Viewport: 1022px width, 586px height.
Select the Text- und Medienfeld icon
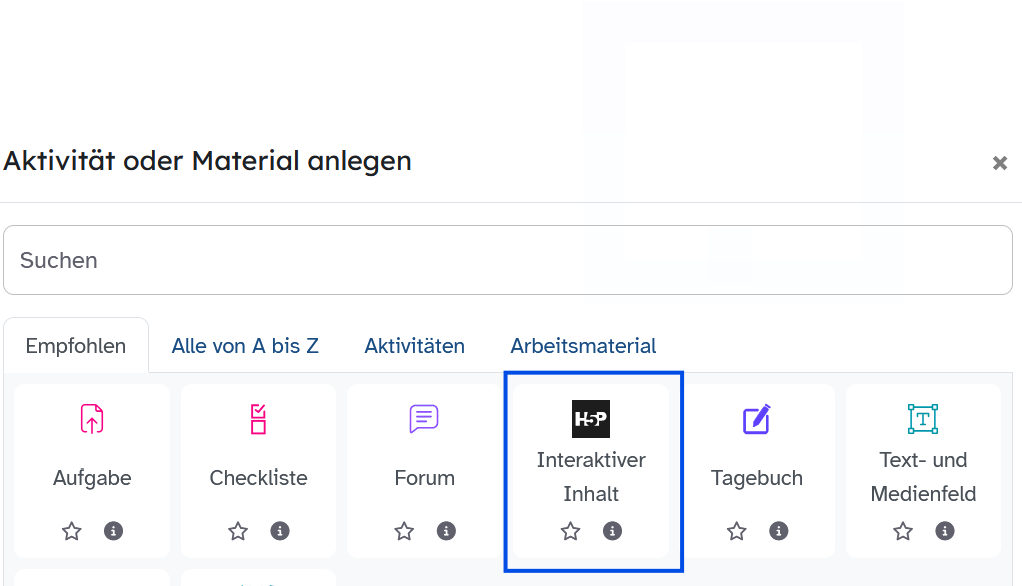(923, 419)
